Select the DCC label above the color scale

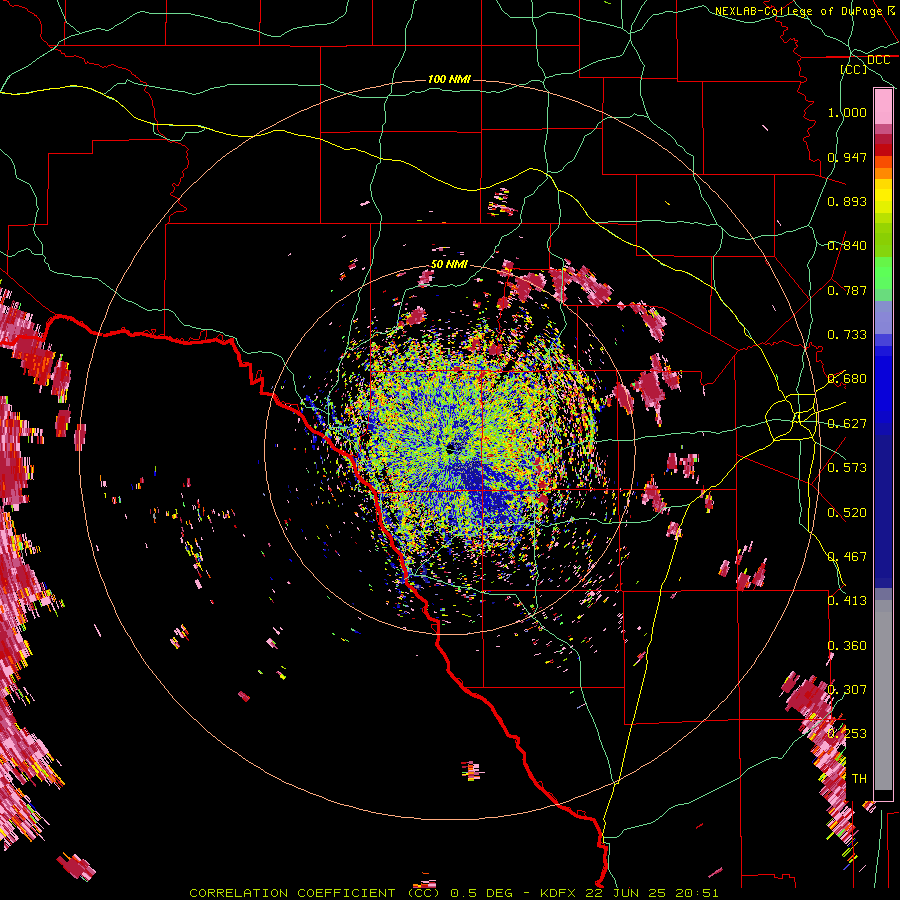(x=879, y=60)
